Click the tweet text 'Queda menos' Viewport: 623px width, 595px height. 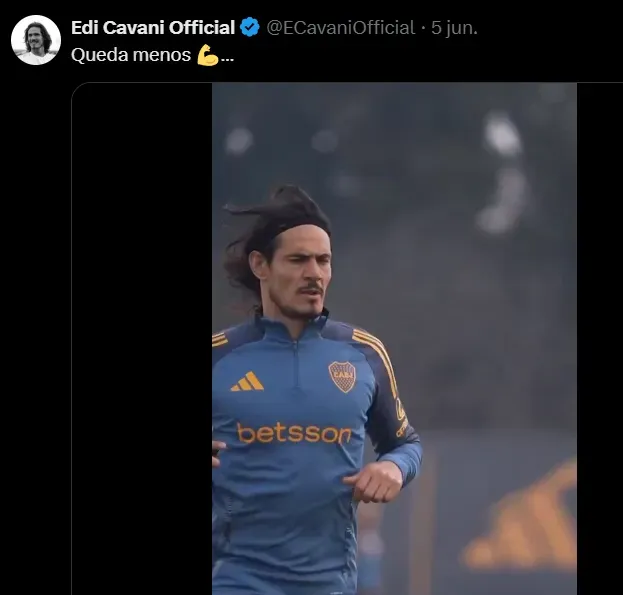click(130, 55)
